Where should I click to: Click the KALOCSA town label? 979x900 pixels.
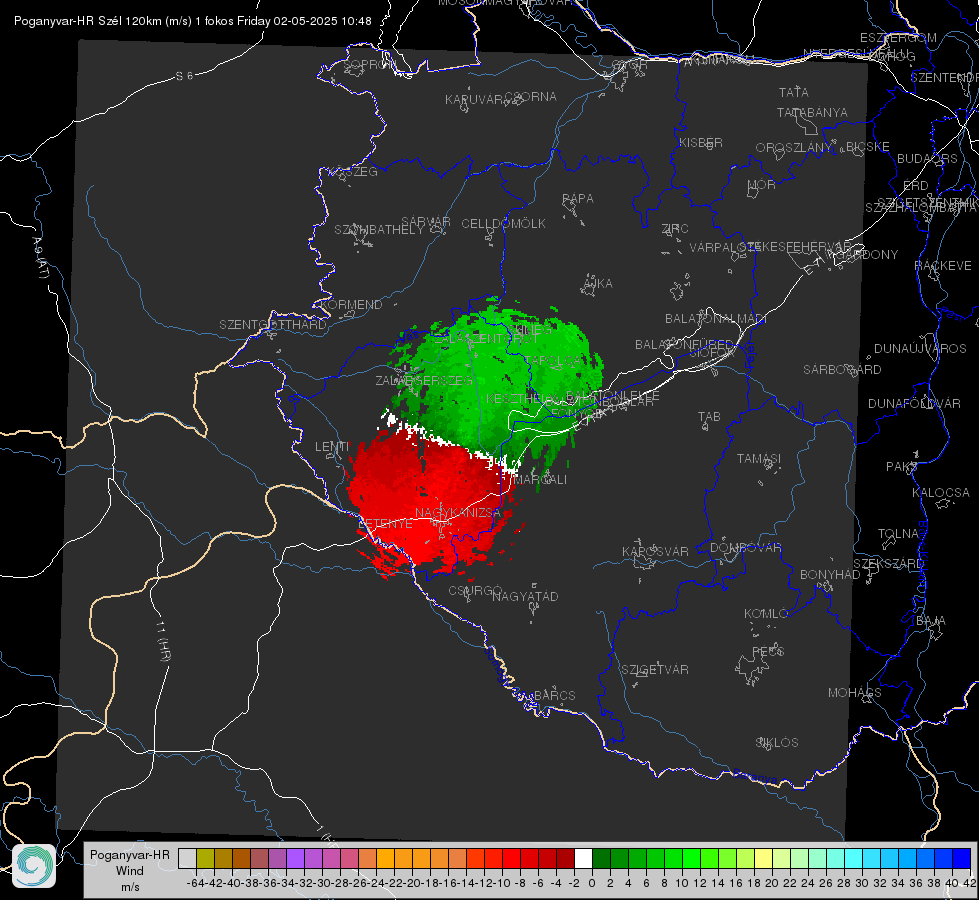pos(941,493)
